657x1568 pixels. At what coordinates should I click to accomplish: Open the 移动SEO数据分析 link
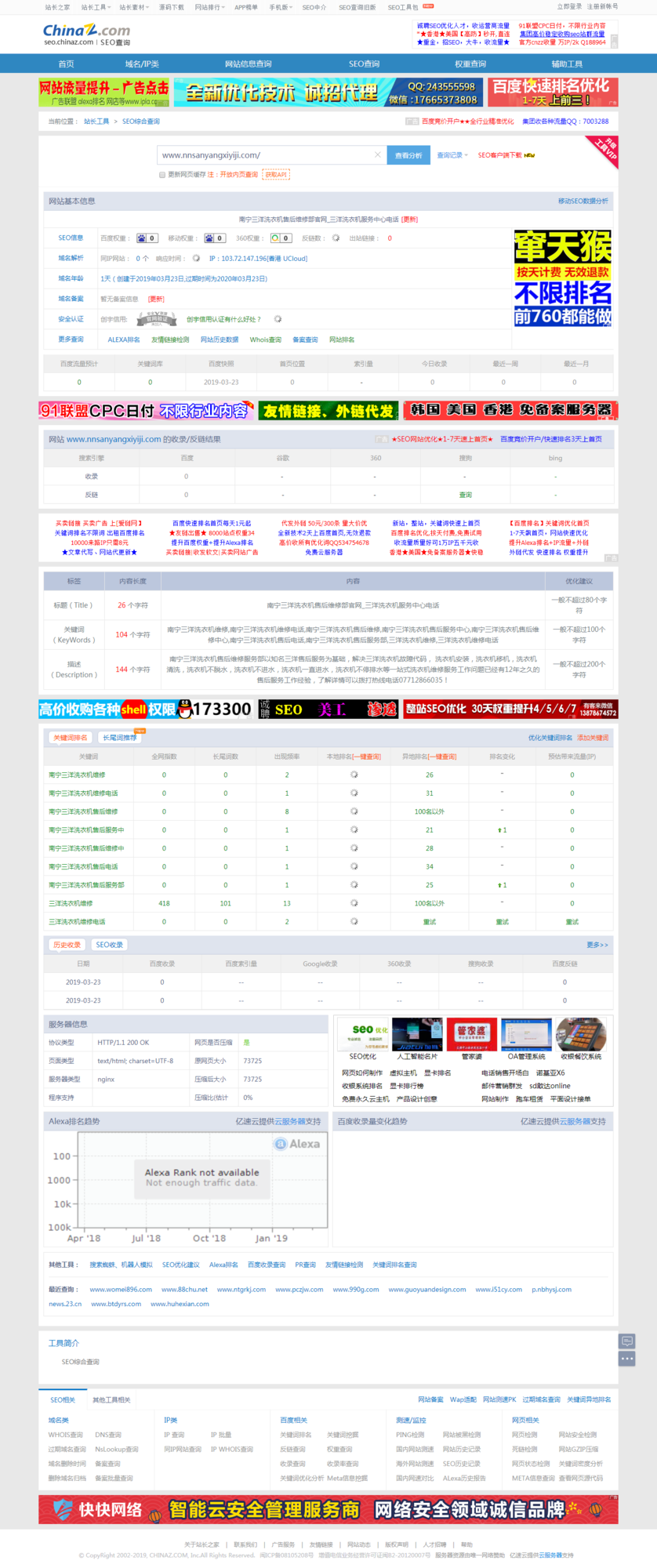(x=583, y=201)
